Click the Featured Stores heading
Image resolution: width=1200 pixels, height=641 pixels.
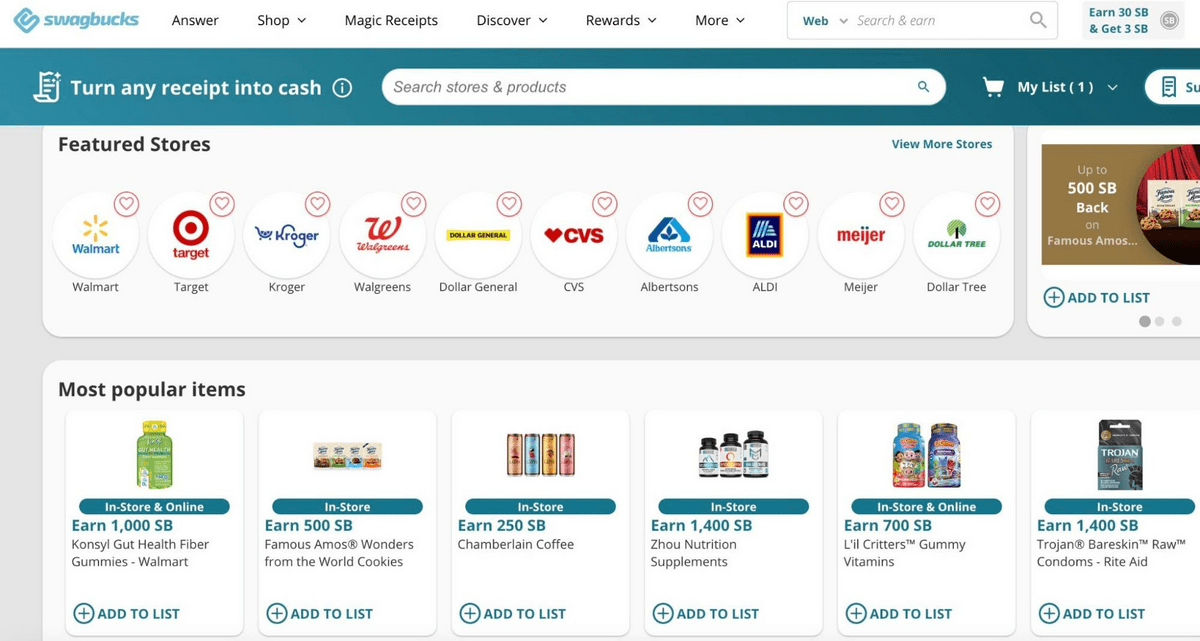134,144
